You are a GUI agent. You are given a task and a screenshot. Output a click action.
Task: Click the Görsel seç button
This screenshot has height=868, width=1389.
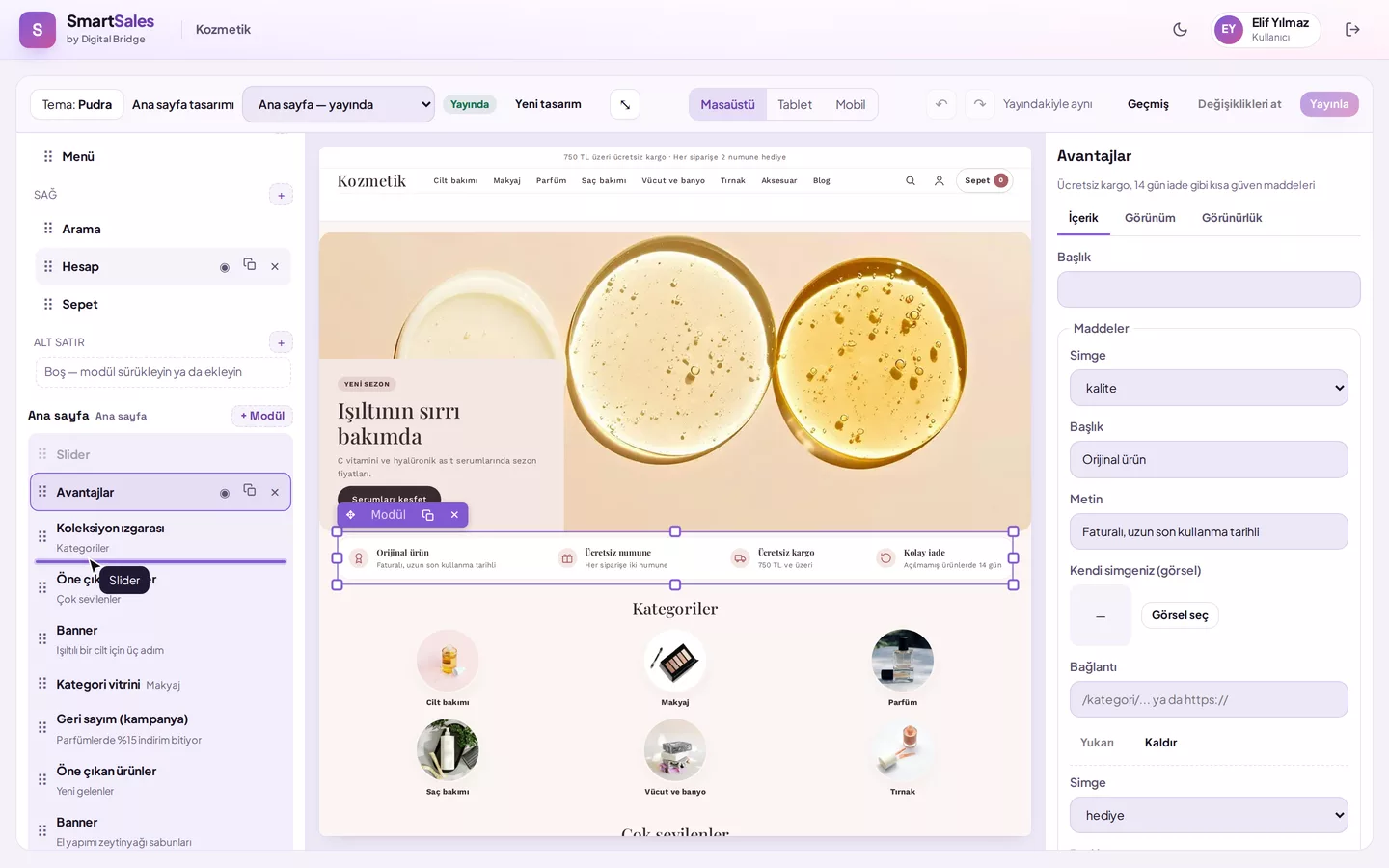[1180, 615]
